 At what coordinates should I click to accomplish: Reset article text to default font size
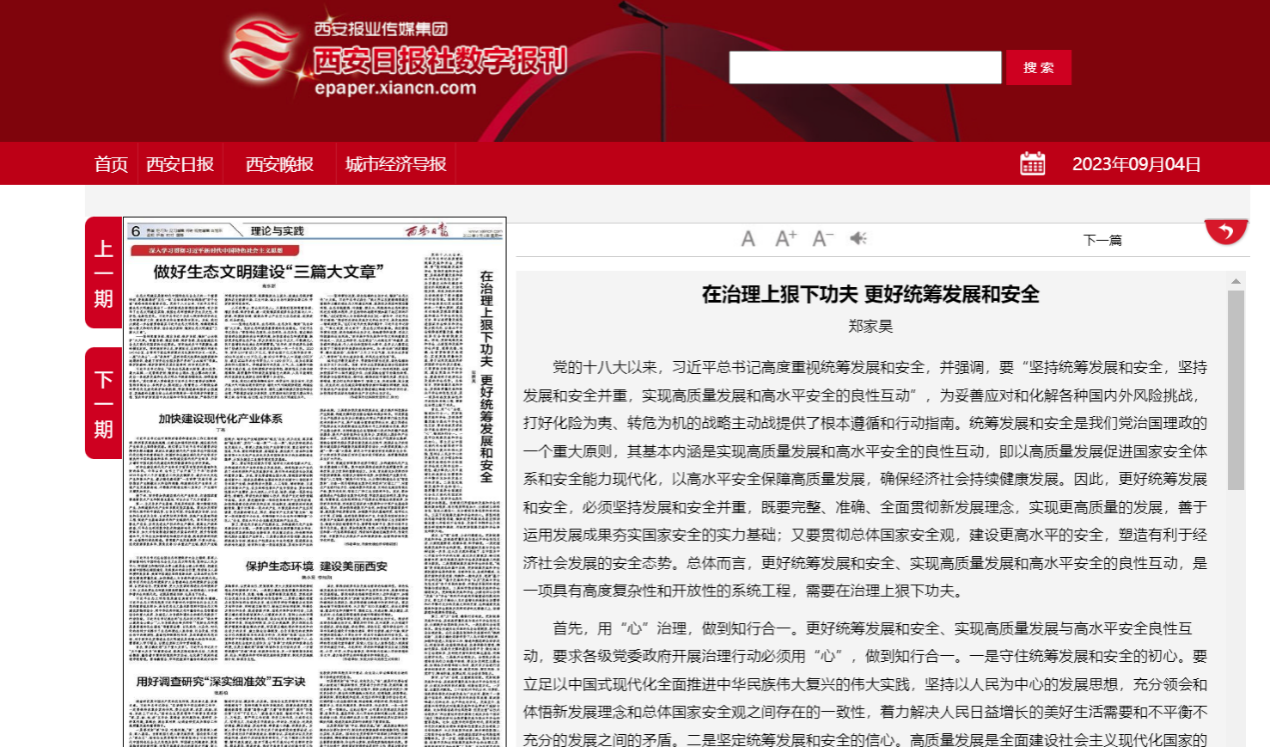748,239
